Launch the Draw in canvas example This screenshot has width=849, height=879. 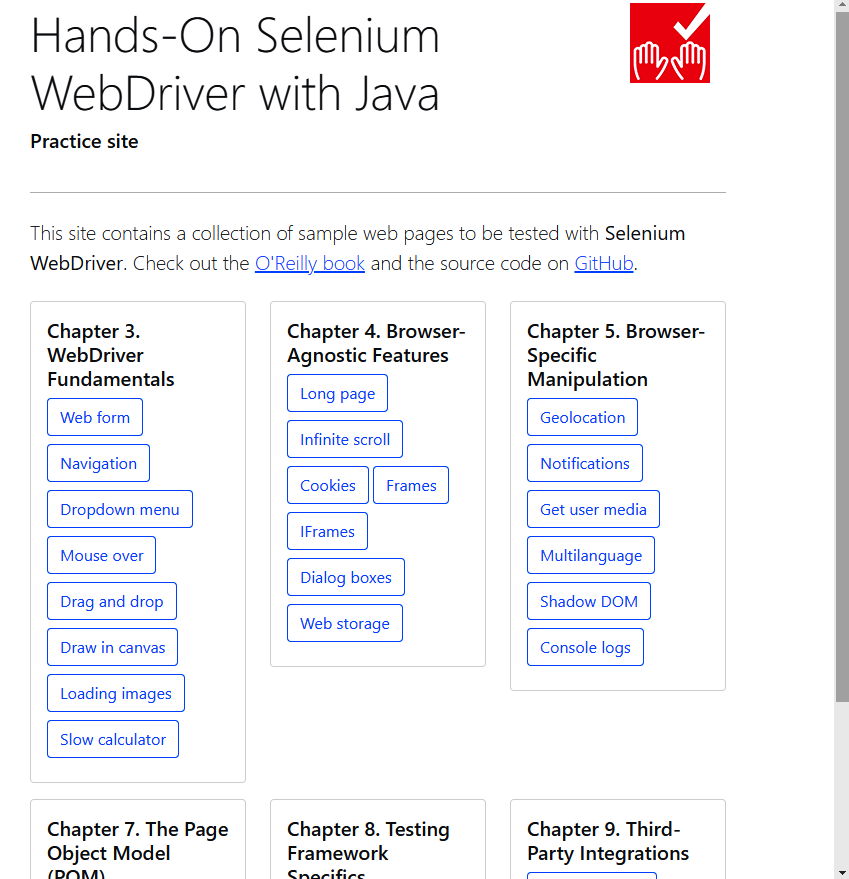coord(113,648)
